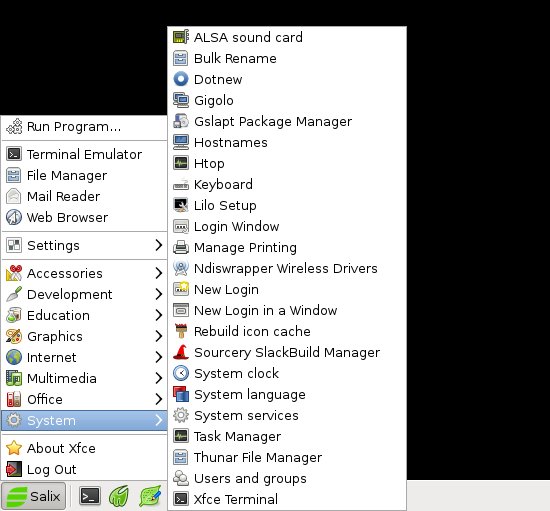Choose Log Out from the menu

[84, 469]
